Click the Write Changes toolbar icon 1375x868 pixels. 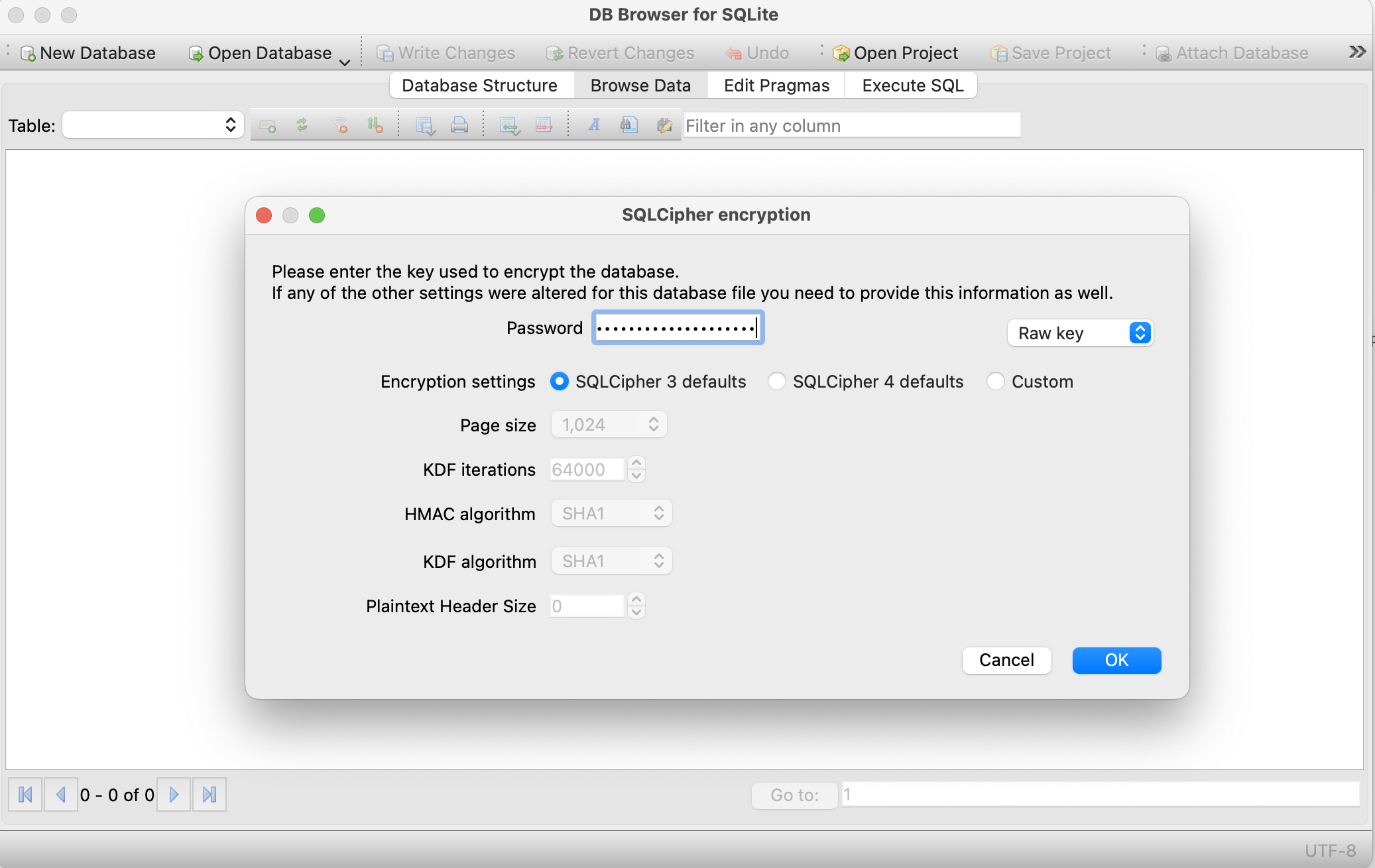tap(385, 54)
